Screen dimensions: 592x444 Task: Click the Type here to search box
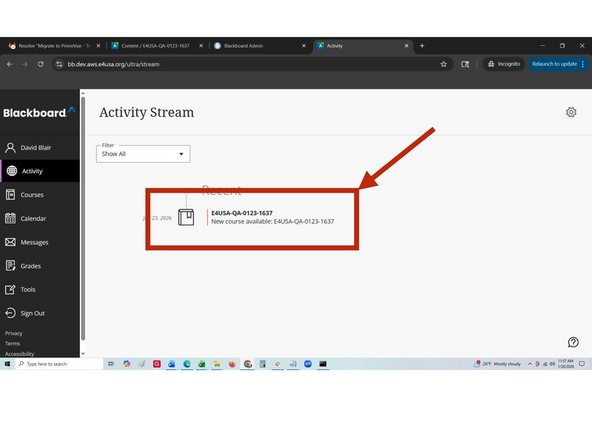coord(59,364)
